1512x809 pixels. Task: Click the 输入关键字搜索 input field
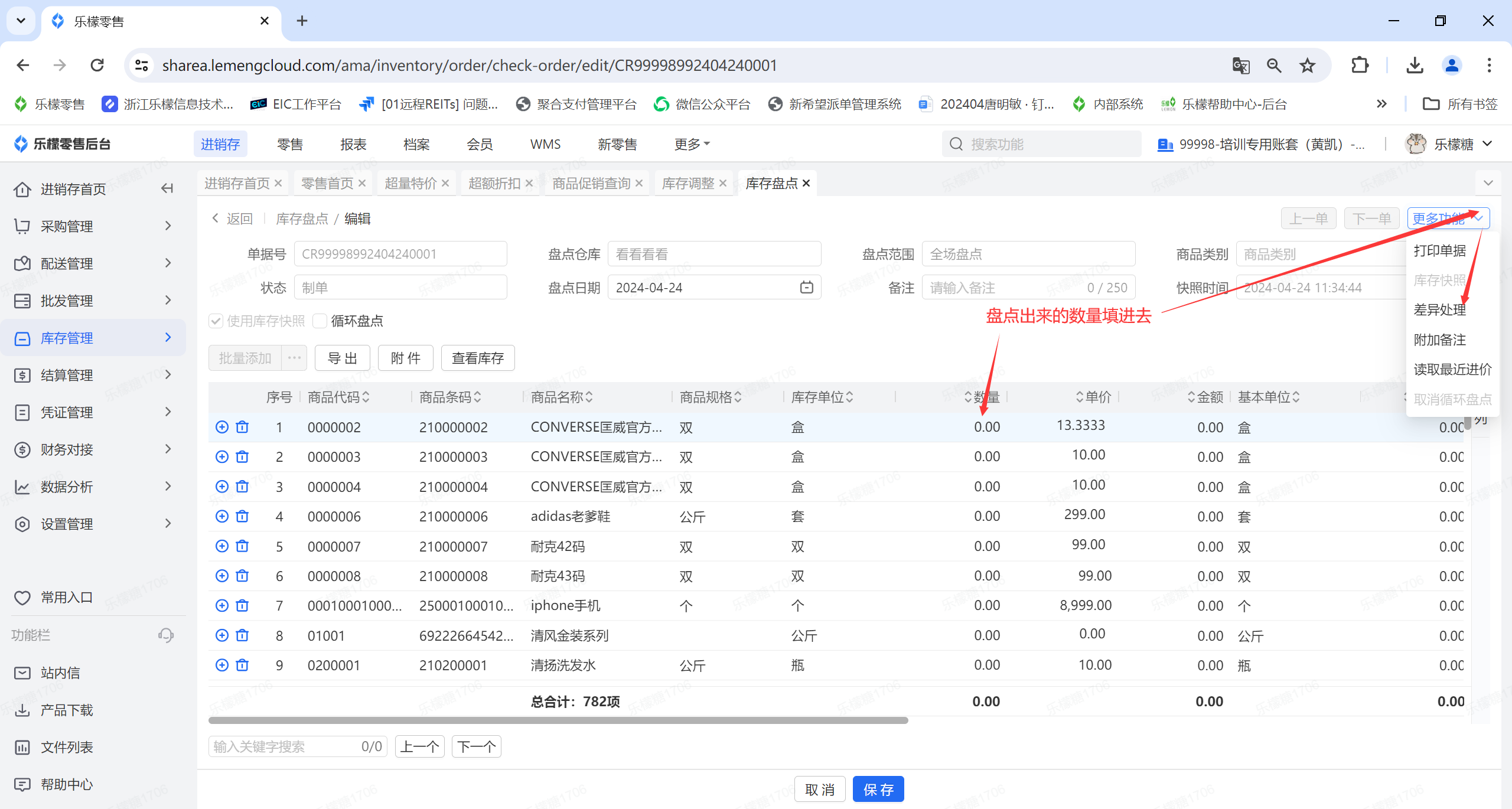298,746
